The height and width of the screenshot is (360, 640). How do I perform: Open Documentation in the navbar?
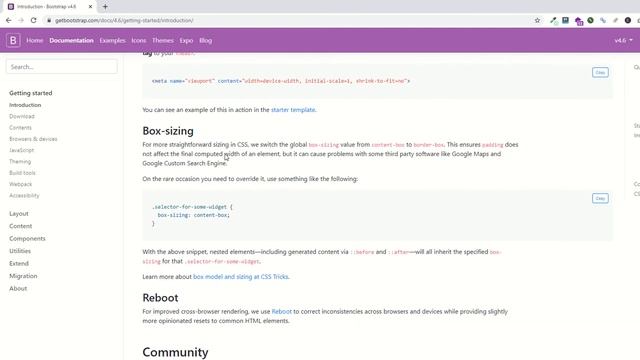coord(71,40)
